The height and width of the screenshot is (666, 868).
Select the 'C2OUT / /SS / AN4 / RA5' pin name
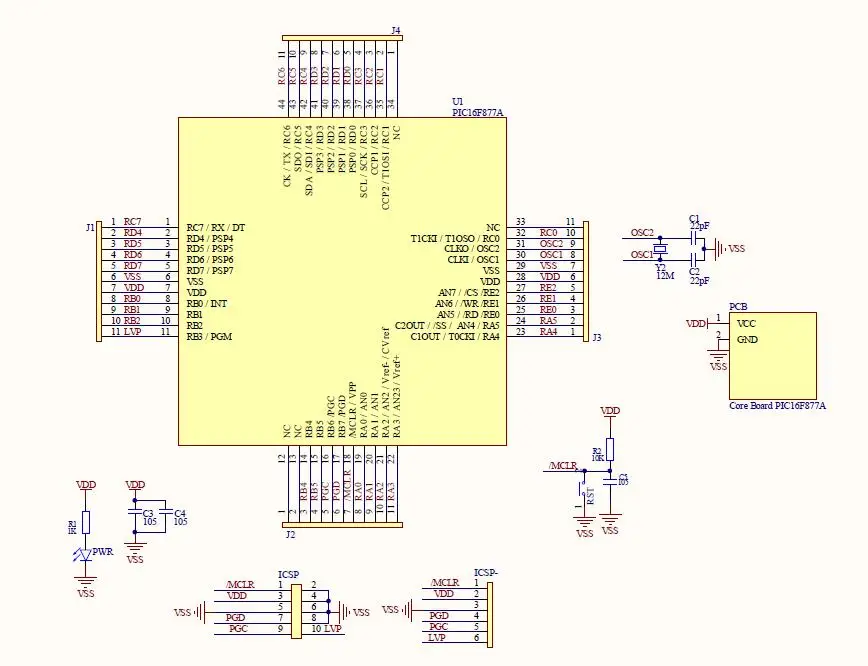(x=447, y=326)
